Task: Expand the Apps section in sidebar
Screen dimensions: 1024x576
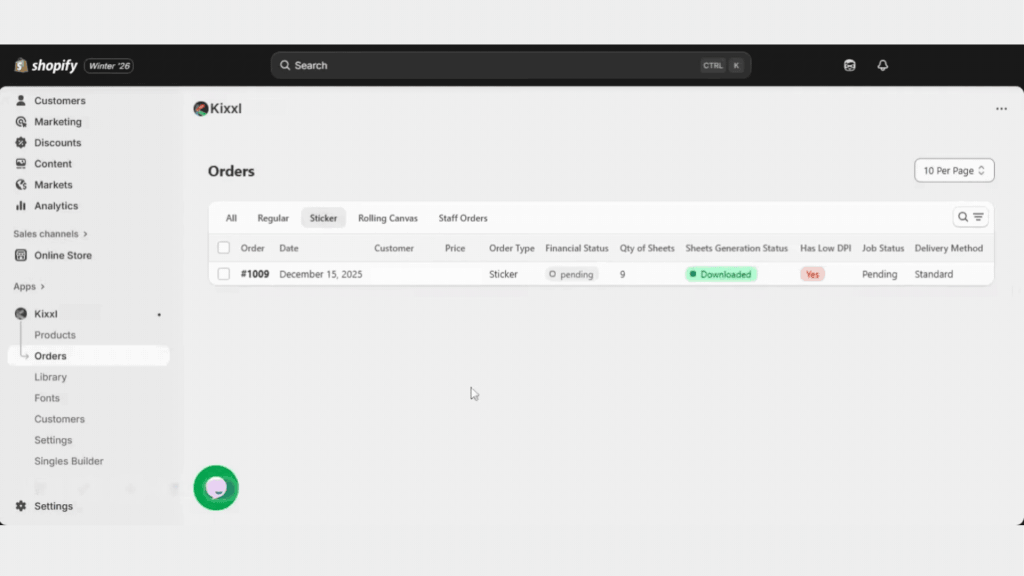Action: (x=29, y=287)
